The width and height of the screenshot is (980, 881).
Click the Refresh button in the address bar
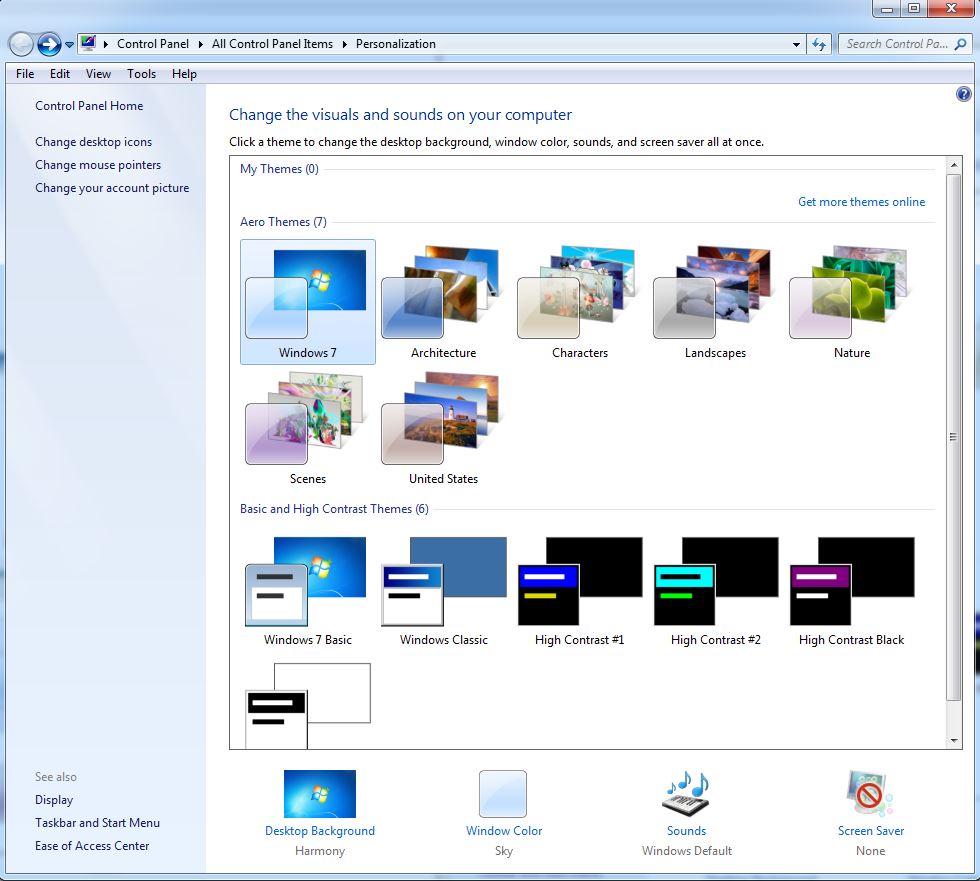pos(819,44)
